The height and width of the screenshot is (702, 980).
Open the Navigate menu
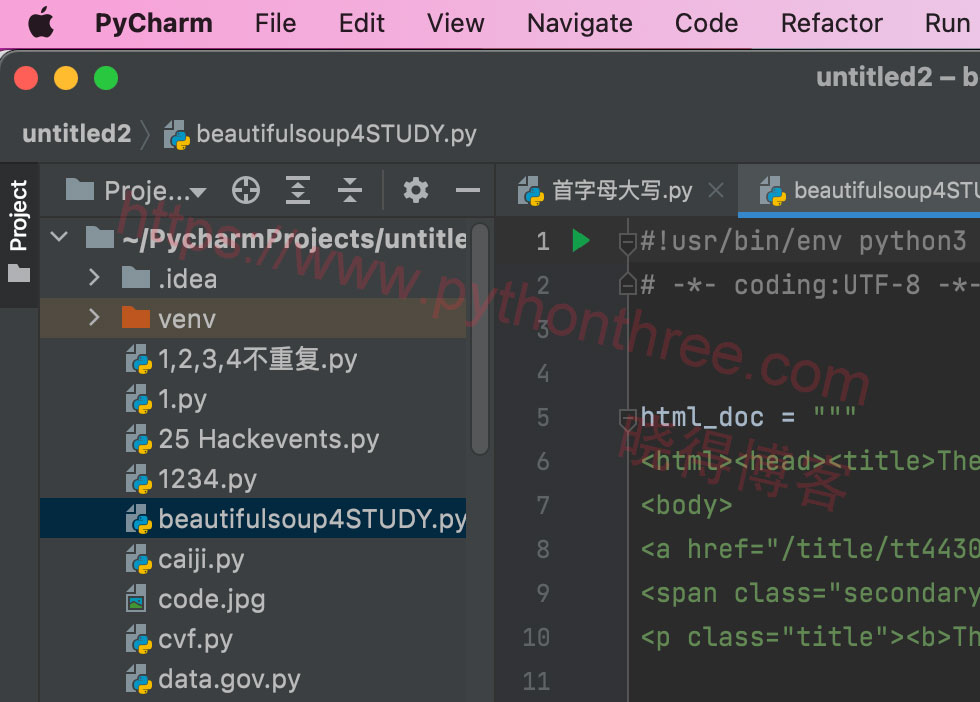pos(579,23)
